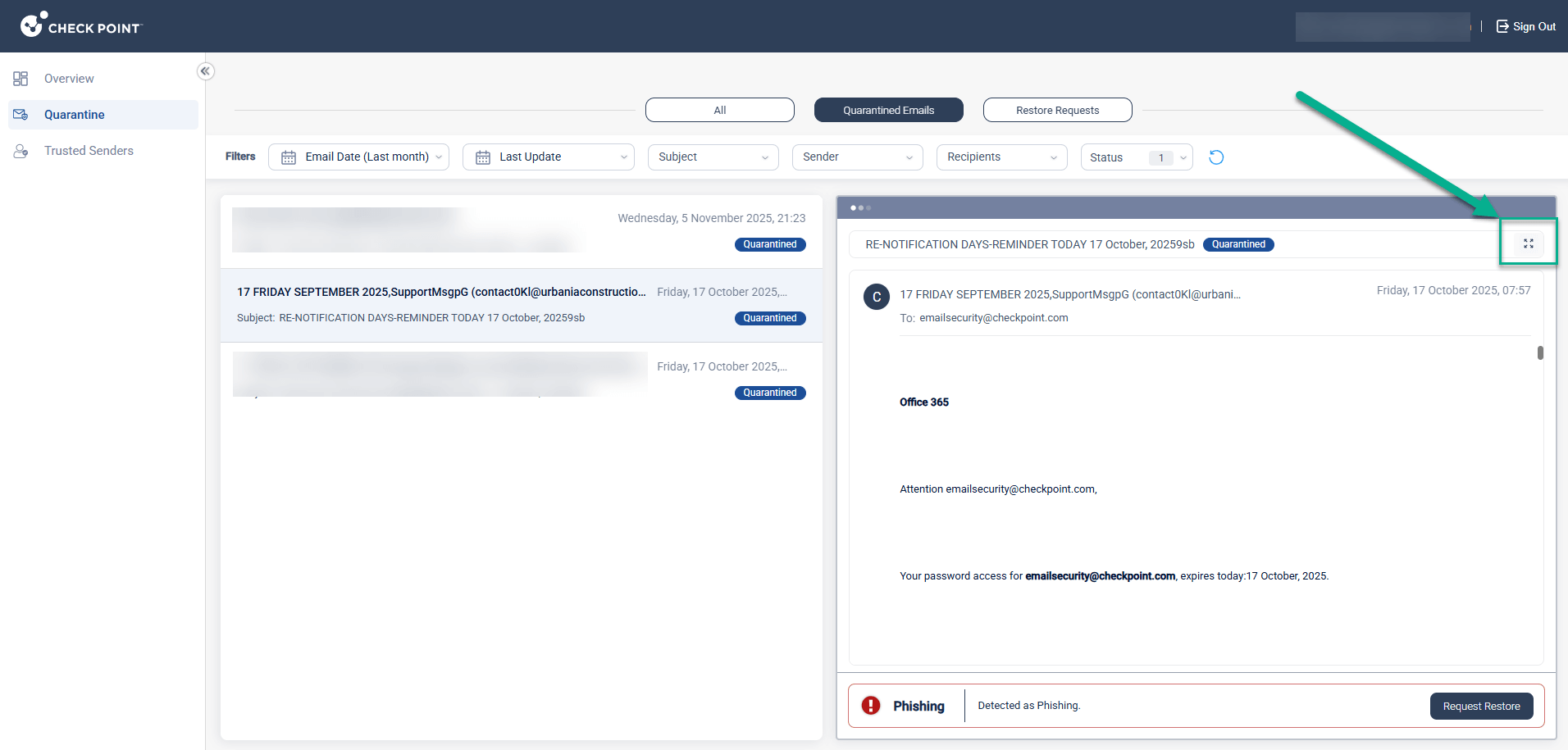This screenshot has width=1568, height=750.
Task: Click the Check Point logo
Action: [x=80, y=25]
